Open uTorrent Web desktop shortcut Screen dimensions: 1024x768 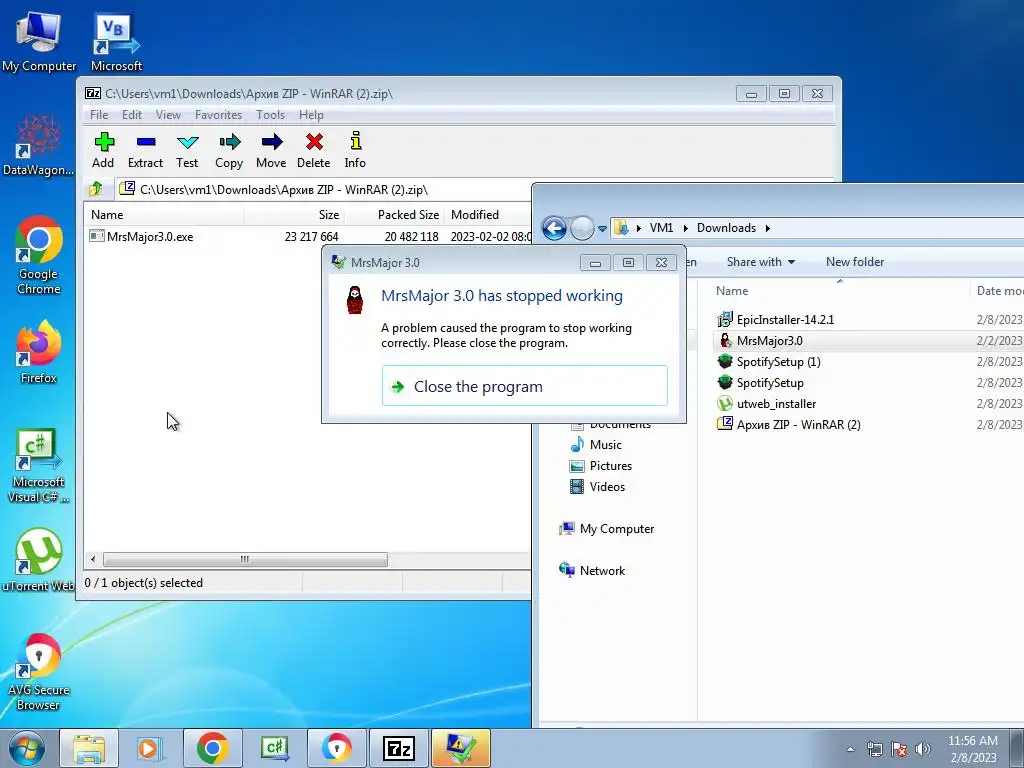38,560
